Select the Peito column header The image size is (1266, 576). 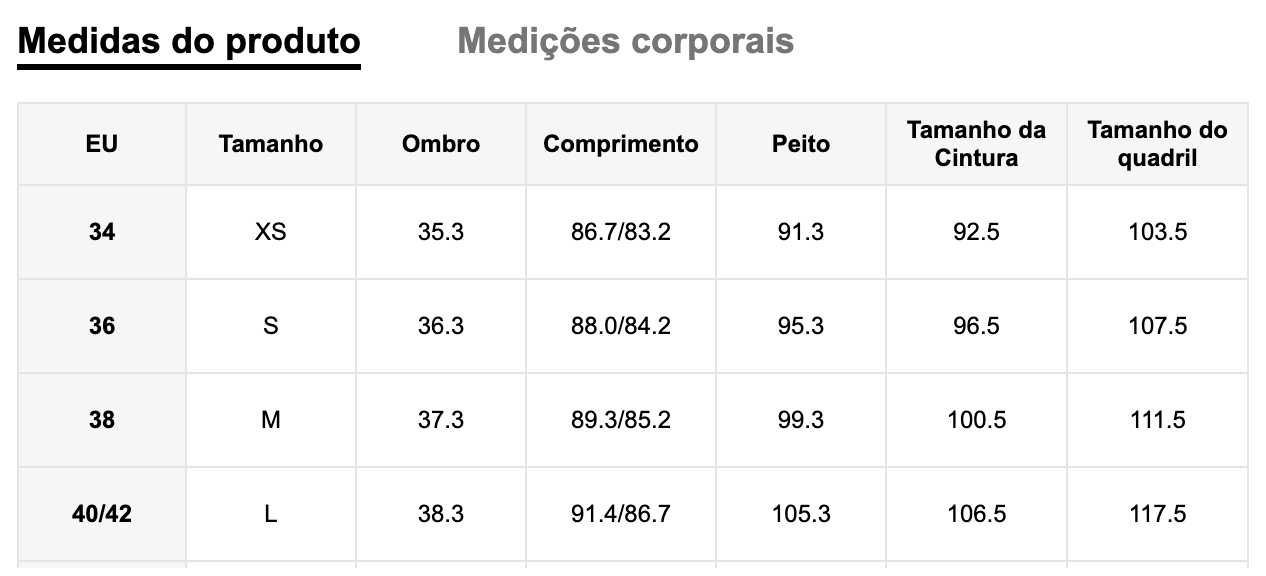click(x=801, y=144)
